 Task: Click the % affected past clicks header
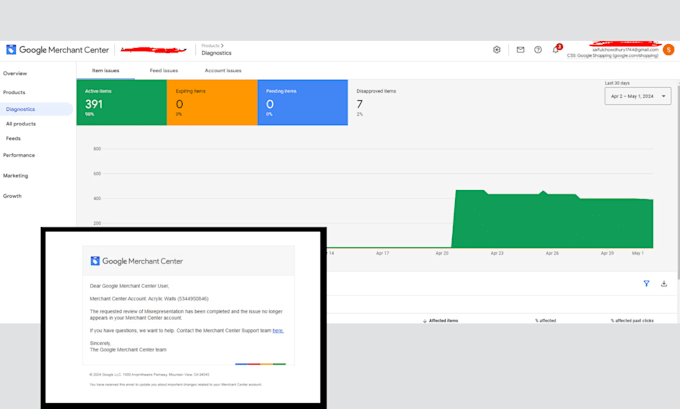[632, 321]
